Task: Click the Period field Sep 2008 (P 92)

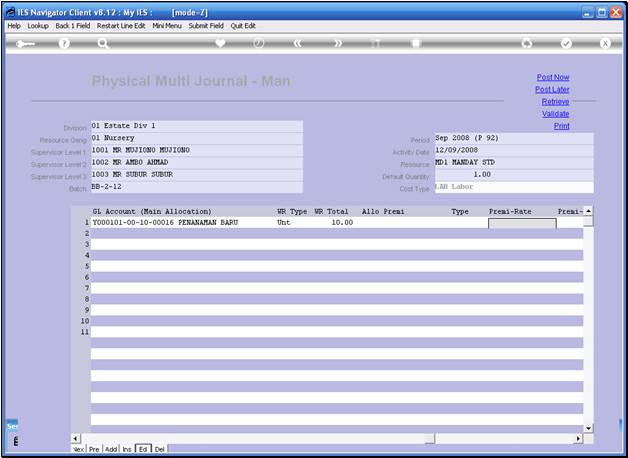Action: tap(514, 138)
